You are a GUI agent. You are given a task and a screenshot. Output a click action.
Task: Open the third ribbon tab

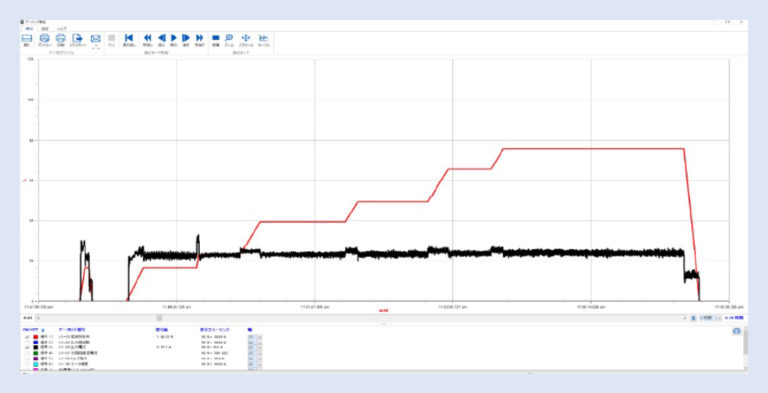click(x=61, y=28)
